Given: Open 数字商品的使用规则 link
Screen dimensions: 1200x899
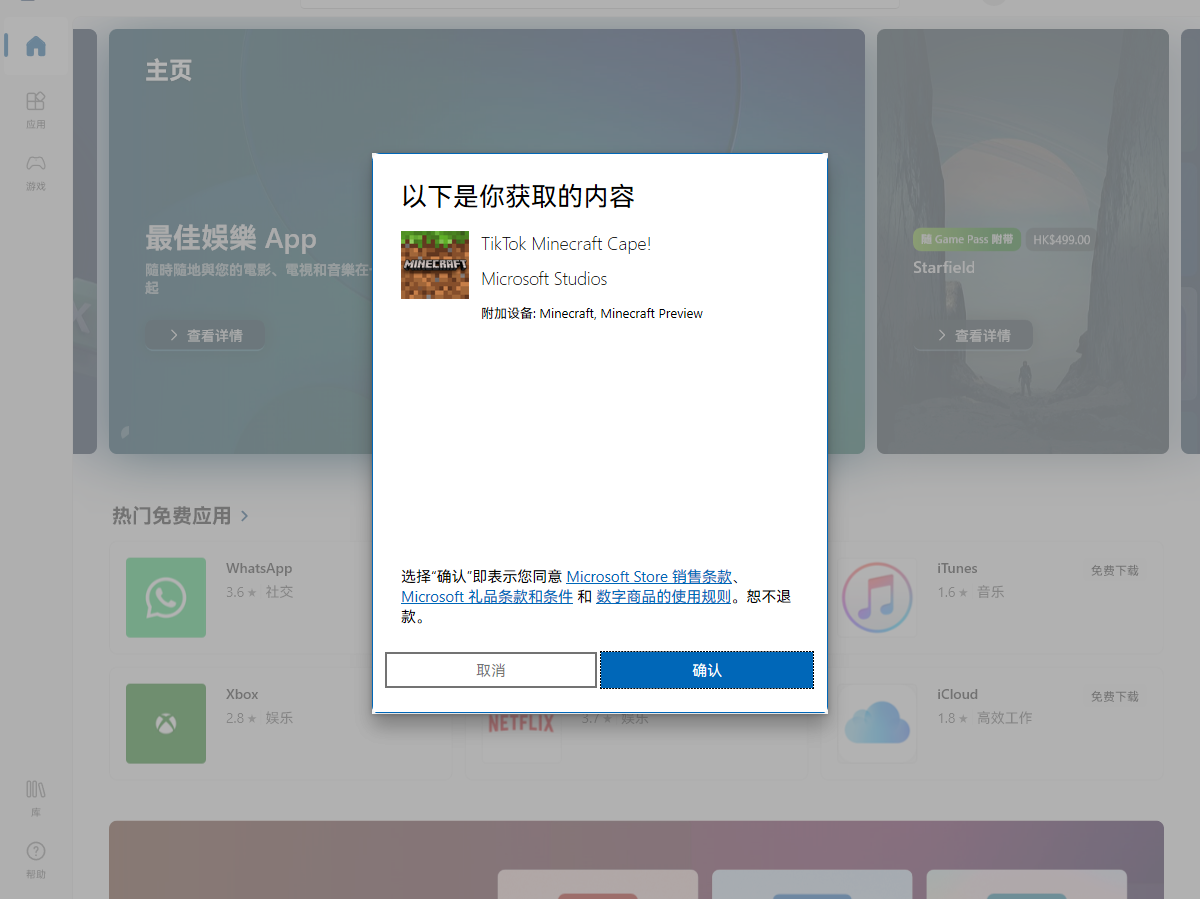Looking at the screenshot, I should [663, 596].
